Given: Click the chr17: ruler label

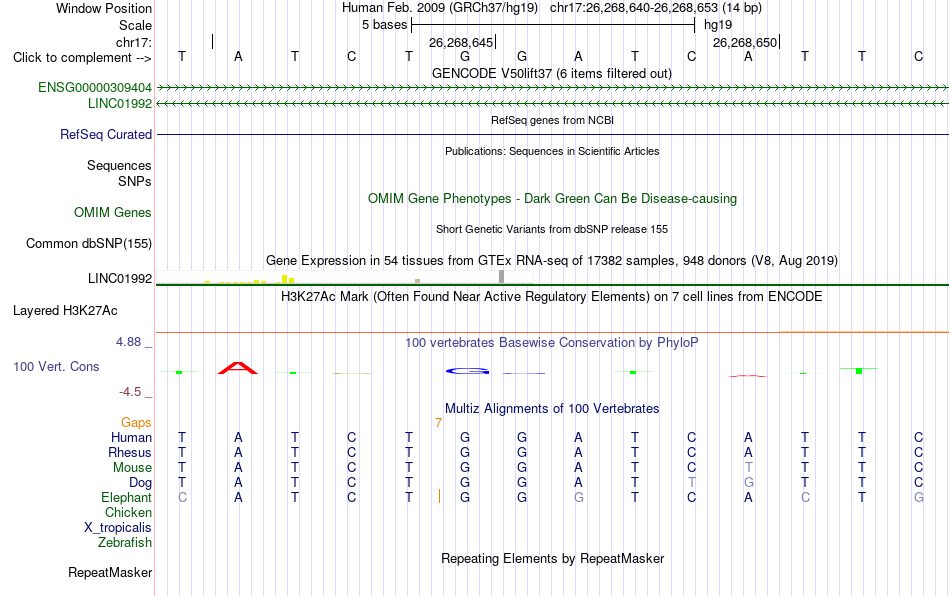Looking at the screenshot, I should (133, 42).
